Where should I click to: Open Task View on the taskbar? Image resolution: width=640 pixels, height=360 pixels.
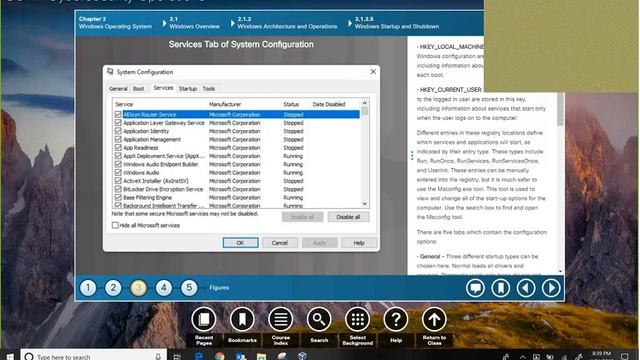click(177, 357)
